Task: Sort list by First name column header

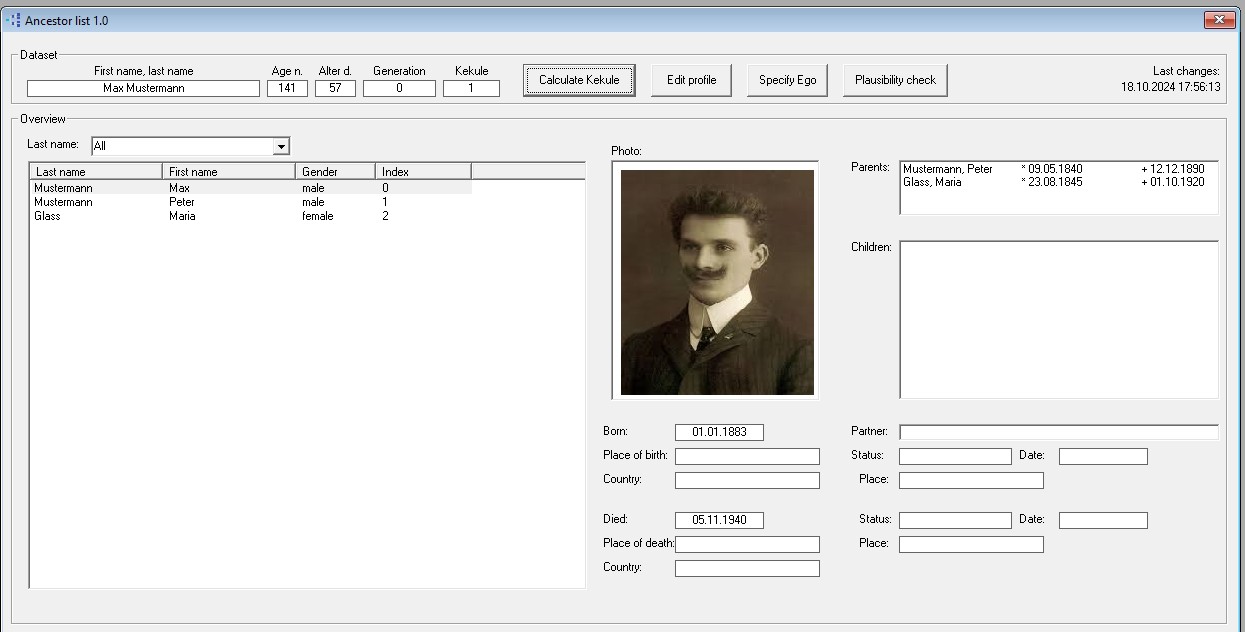Action: coord(228,172)
